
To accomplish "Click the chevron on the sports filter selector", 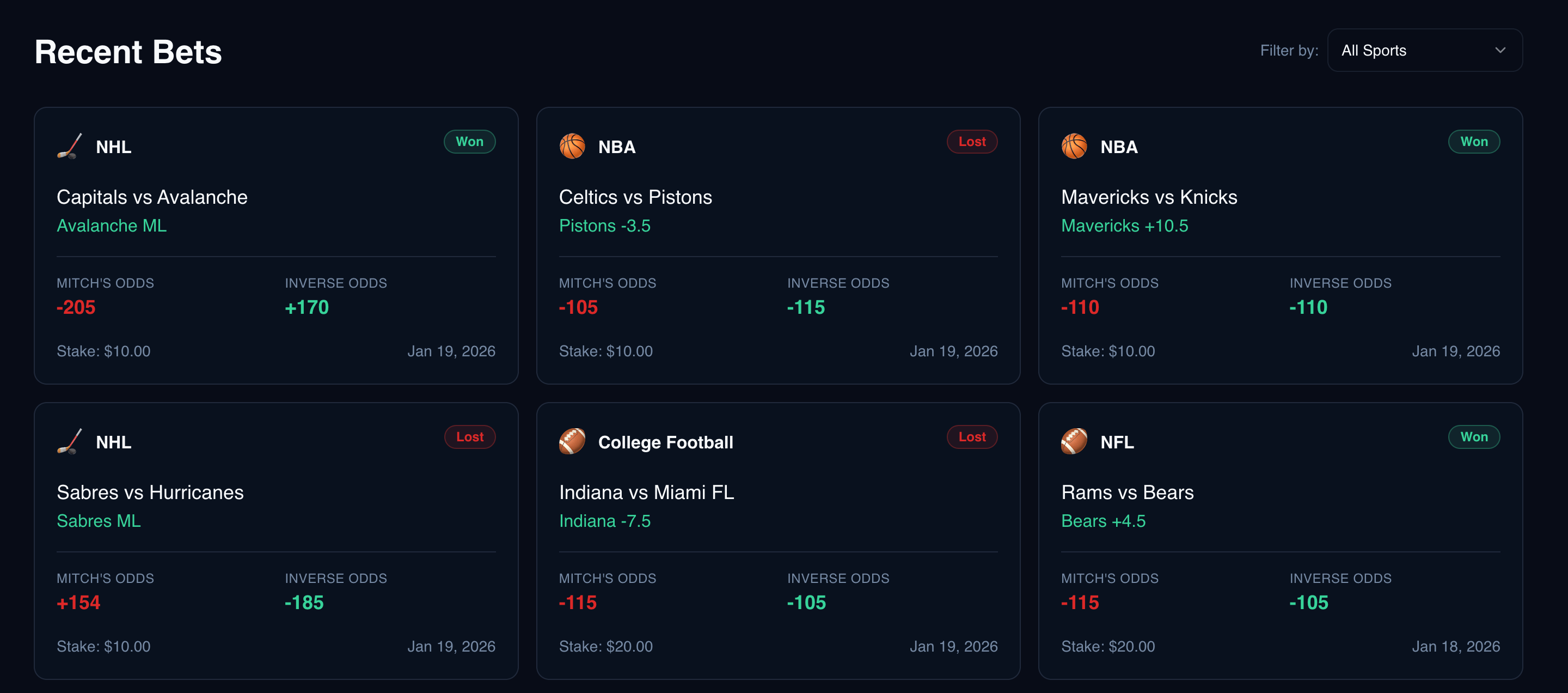I will click(1499, 50).
